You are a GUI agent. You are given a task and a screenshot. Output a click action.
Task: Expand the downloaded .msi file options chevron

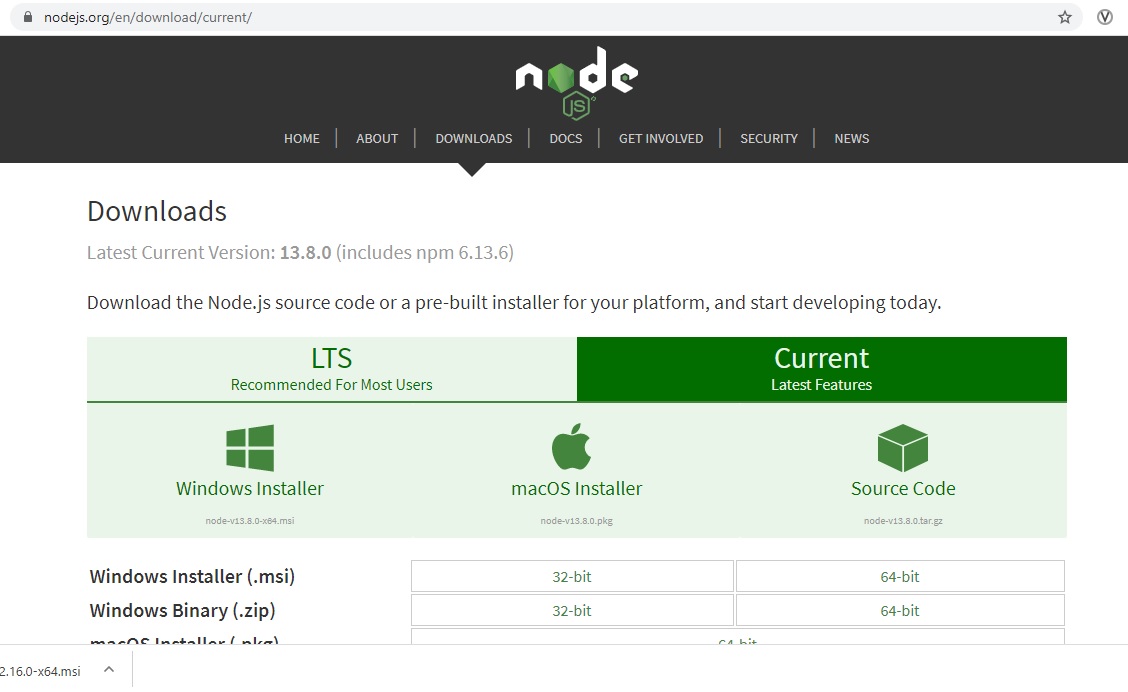(109, 670)
